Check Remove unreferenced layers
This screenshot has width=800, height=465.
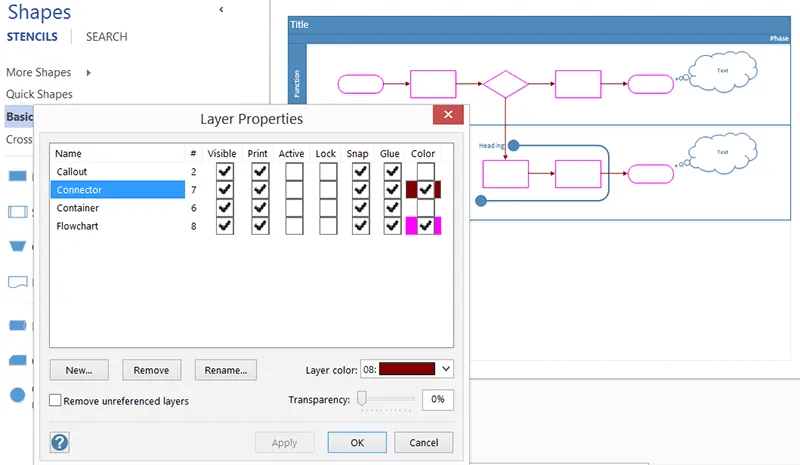click(x=55, y=400)
